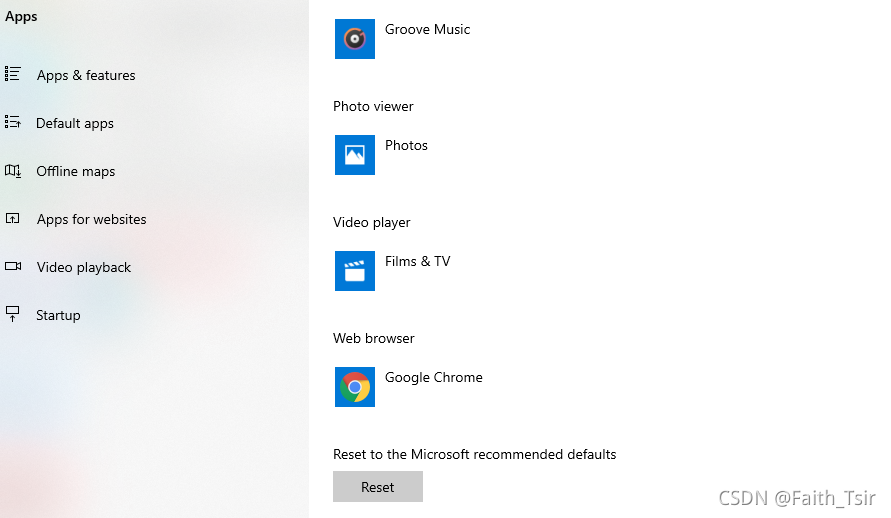Viewport: 891px width, 518px height.
Task: Select Default apps in sidebar
Action: coord(74,123)
